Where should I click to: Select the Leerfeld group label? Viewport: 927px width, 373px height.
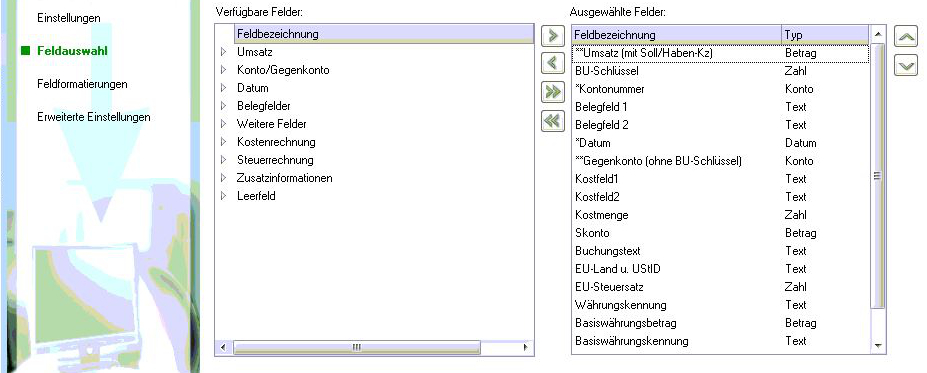[x=256, y=196]
